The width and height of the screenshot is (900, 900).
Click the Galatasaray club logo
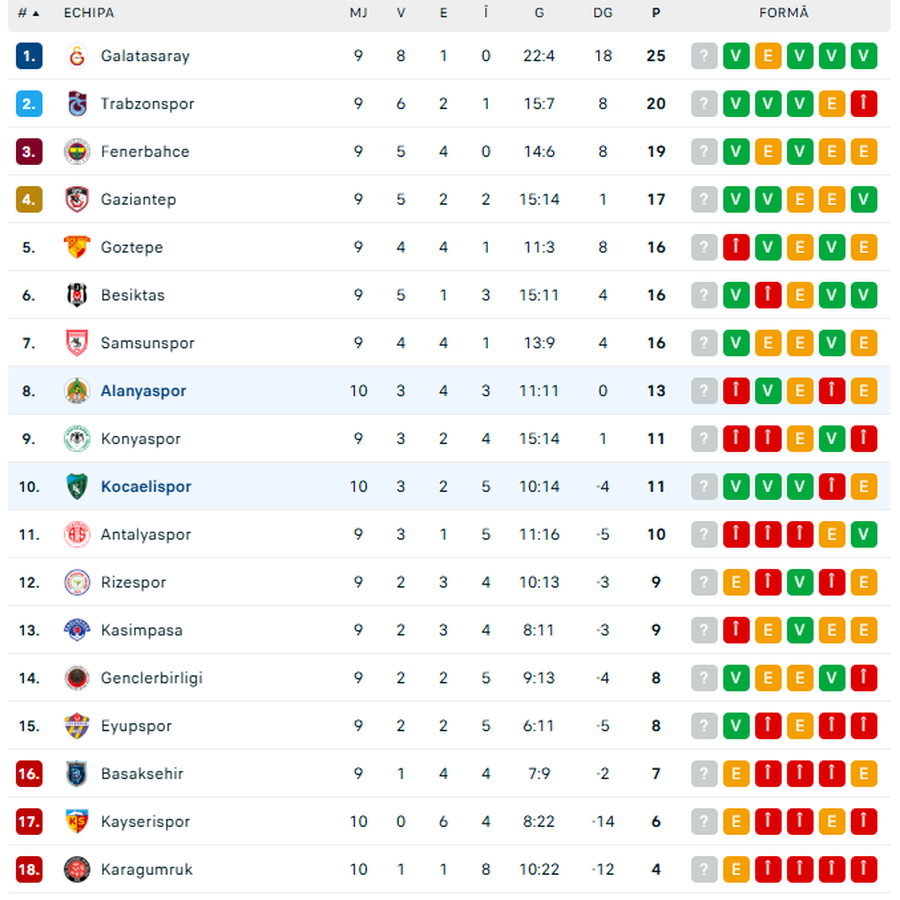(77, 56)
